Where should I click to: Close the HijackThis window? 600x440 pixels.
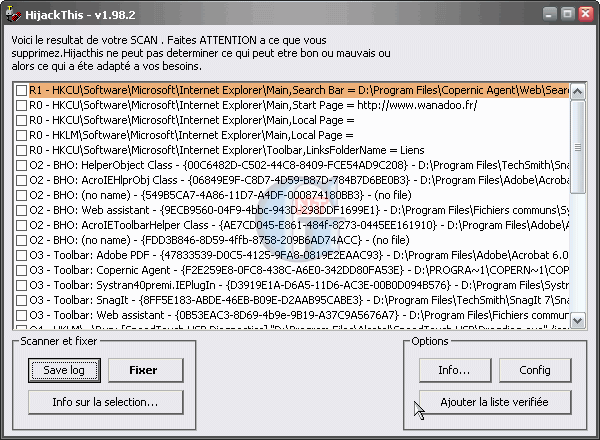tap(586, 15)
